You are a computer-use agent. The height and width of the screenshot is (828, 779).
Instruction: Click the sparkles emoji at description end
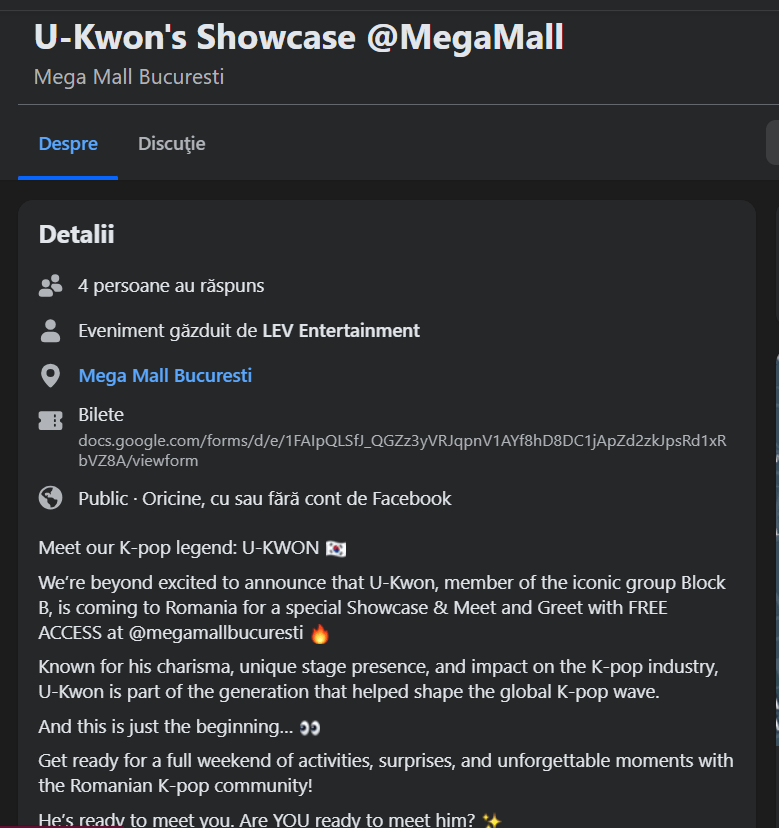[491, 821]
